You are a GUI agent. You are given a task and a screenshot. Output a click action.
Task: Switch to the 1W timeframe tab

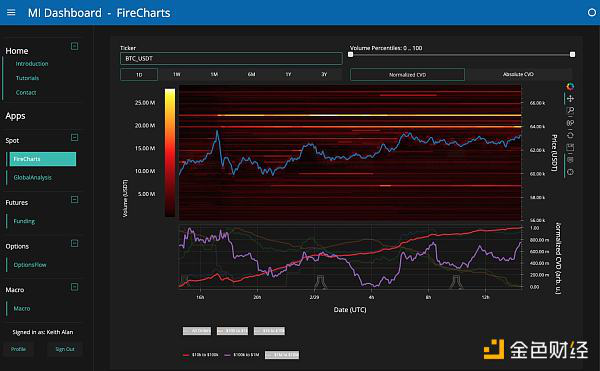click(x=176, y=74)
